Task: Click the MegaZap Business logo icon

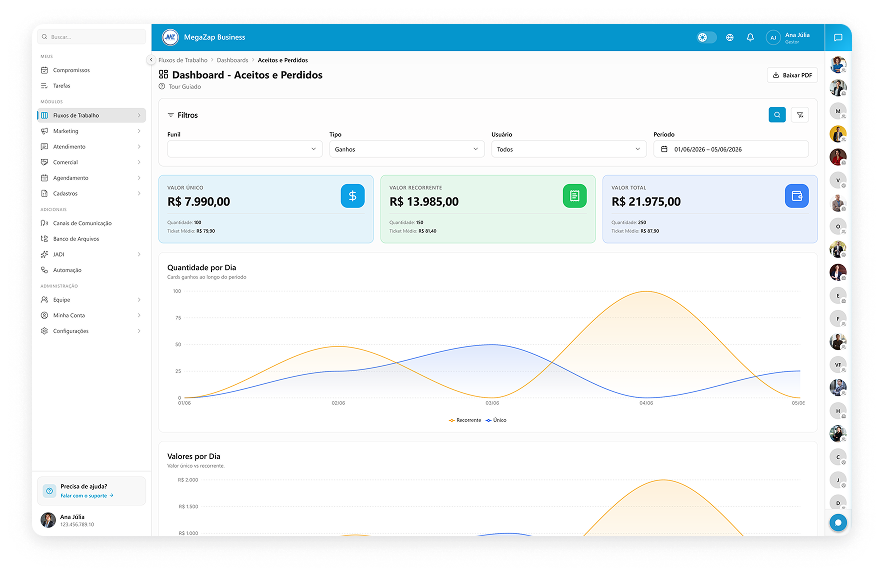Action: coord(170,37)
